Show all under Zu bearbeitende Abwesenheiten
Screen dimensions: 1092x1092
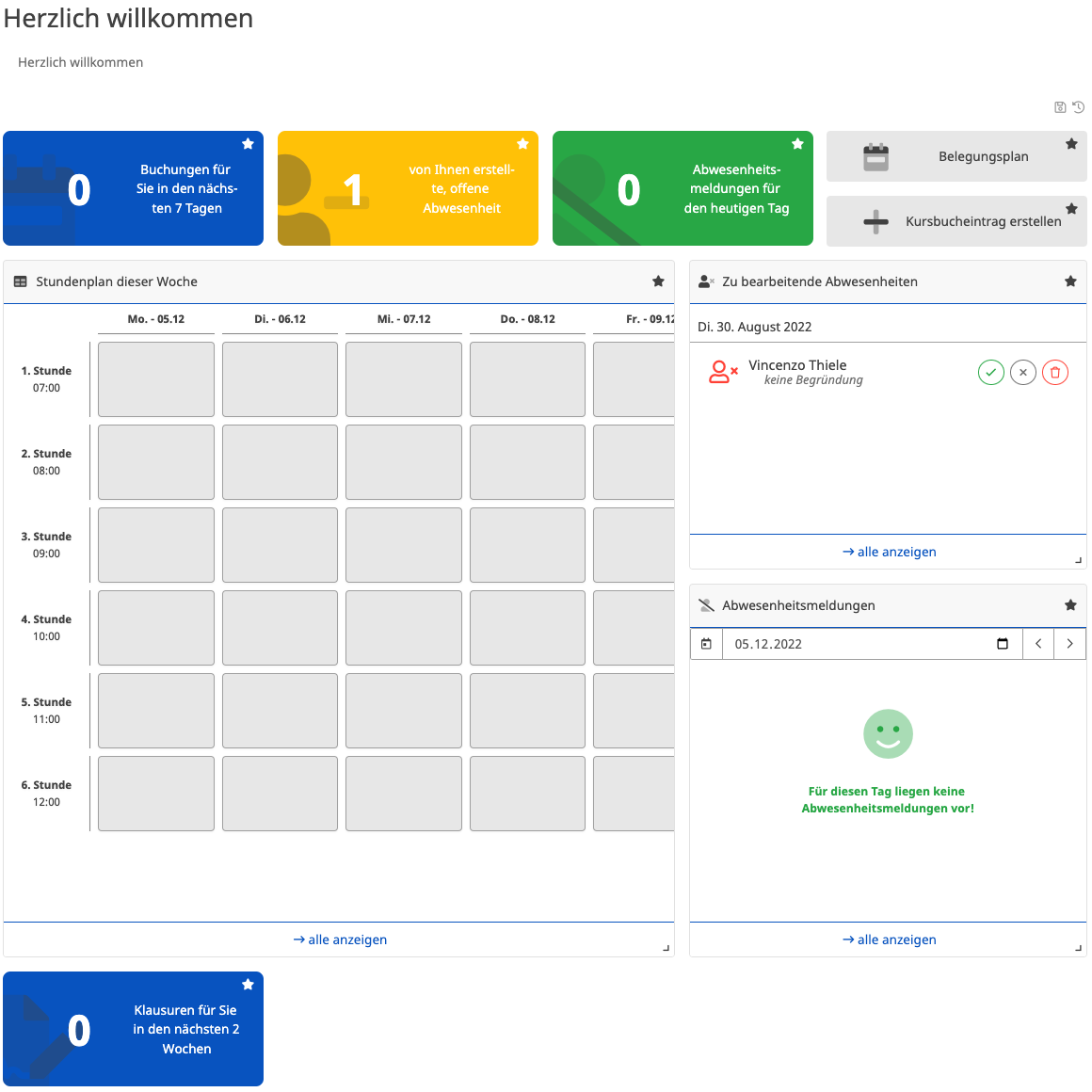coord(889,552)
